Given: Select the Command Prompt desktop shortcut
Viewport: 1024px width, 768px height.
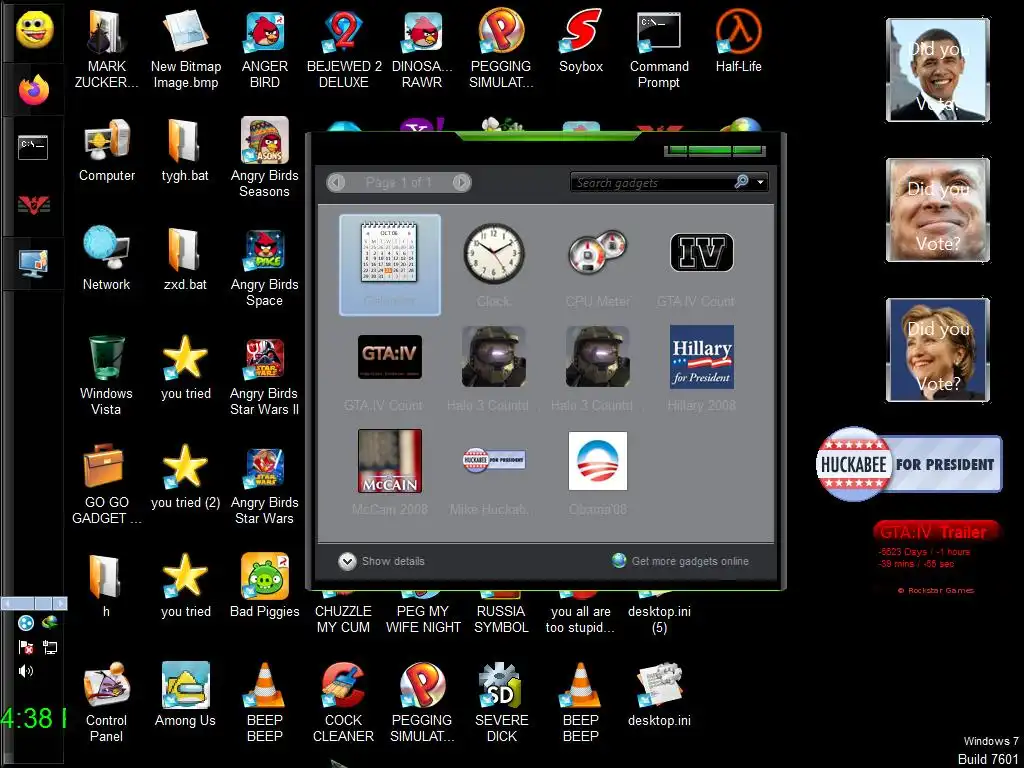Looking at the screenshot, I should pyautogui.click(x=659, y=50).
